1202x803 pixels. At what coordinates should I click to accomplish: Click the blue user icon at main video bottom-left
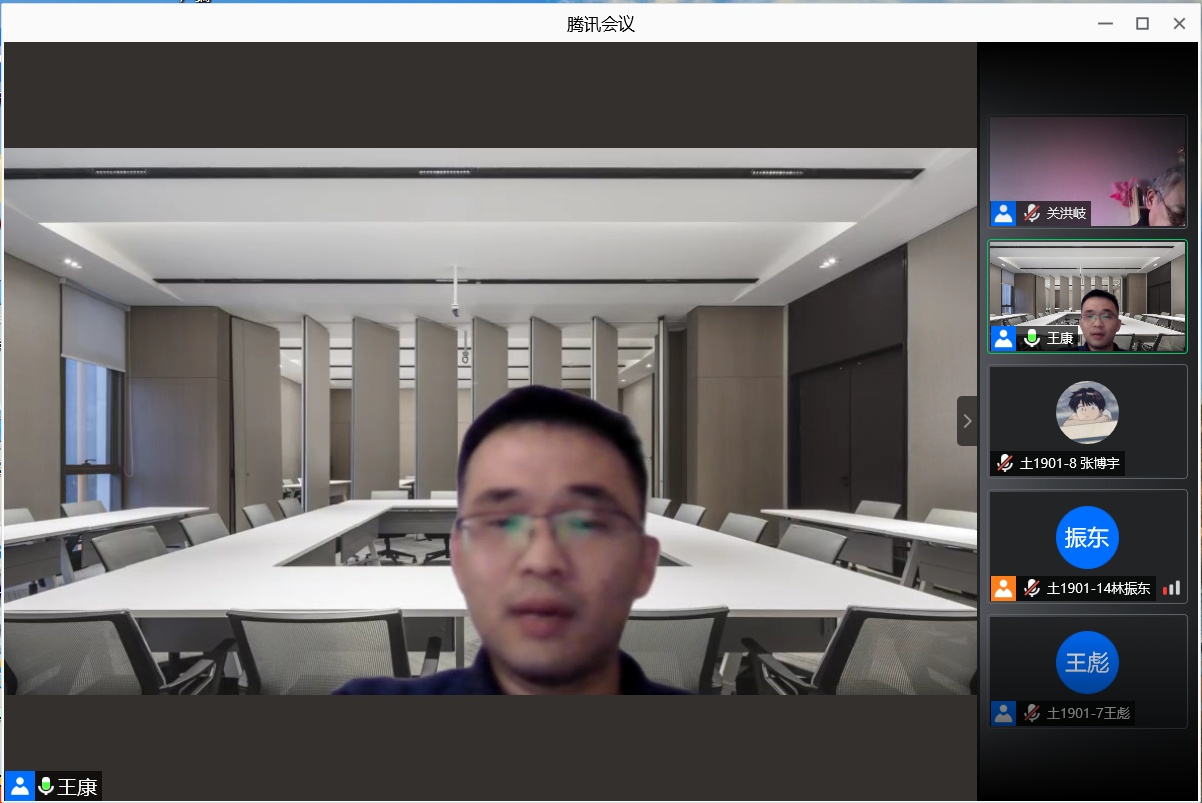coord(20,786)
